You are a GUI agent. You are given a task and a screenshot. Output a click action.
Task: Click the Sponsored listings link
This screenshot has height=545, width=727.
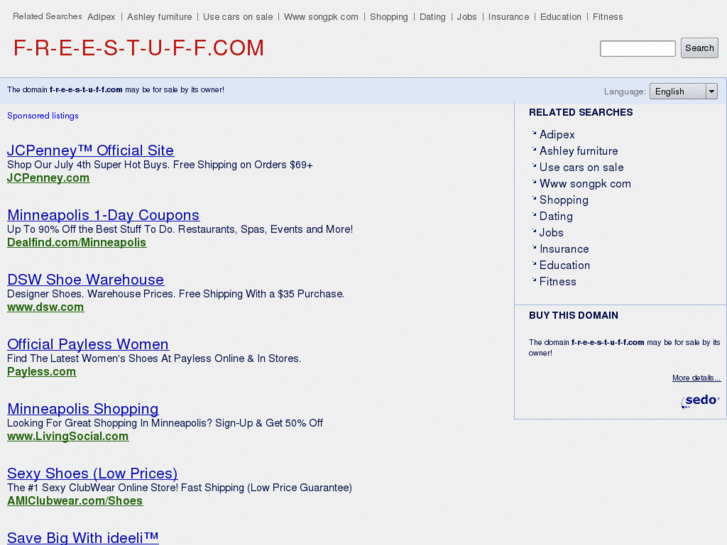click(x=43, y=116)
